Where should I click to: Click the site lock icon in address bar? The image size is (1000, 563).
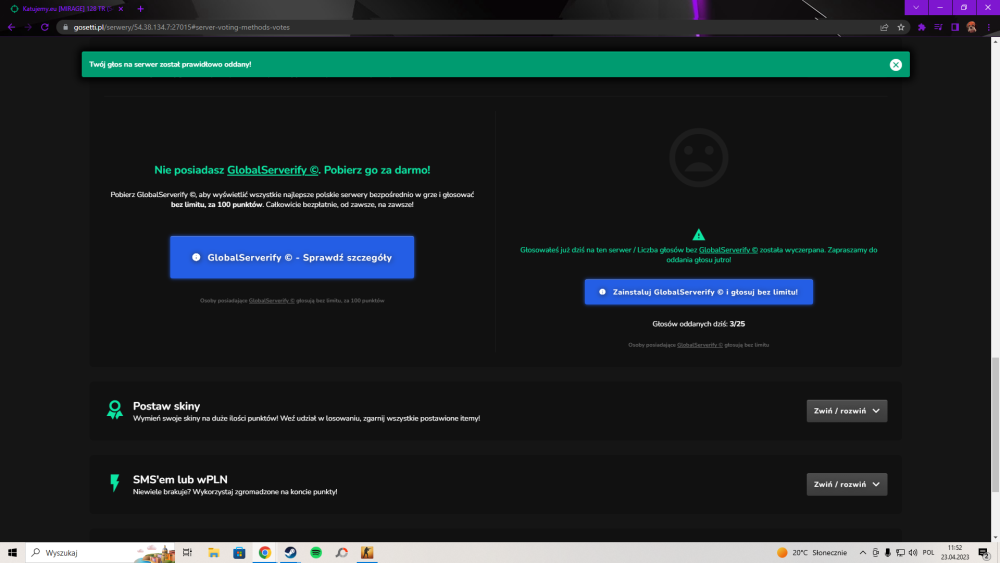[65, 27]
